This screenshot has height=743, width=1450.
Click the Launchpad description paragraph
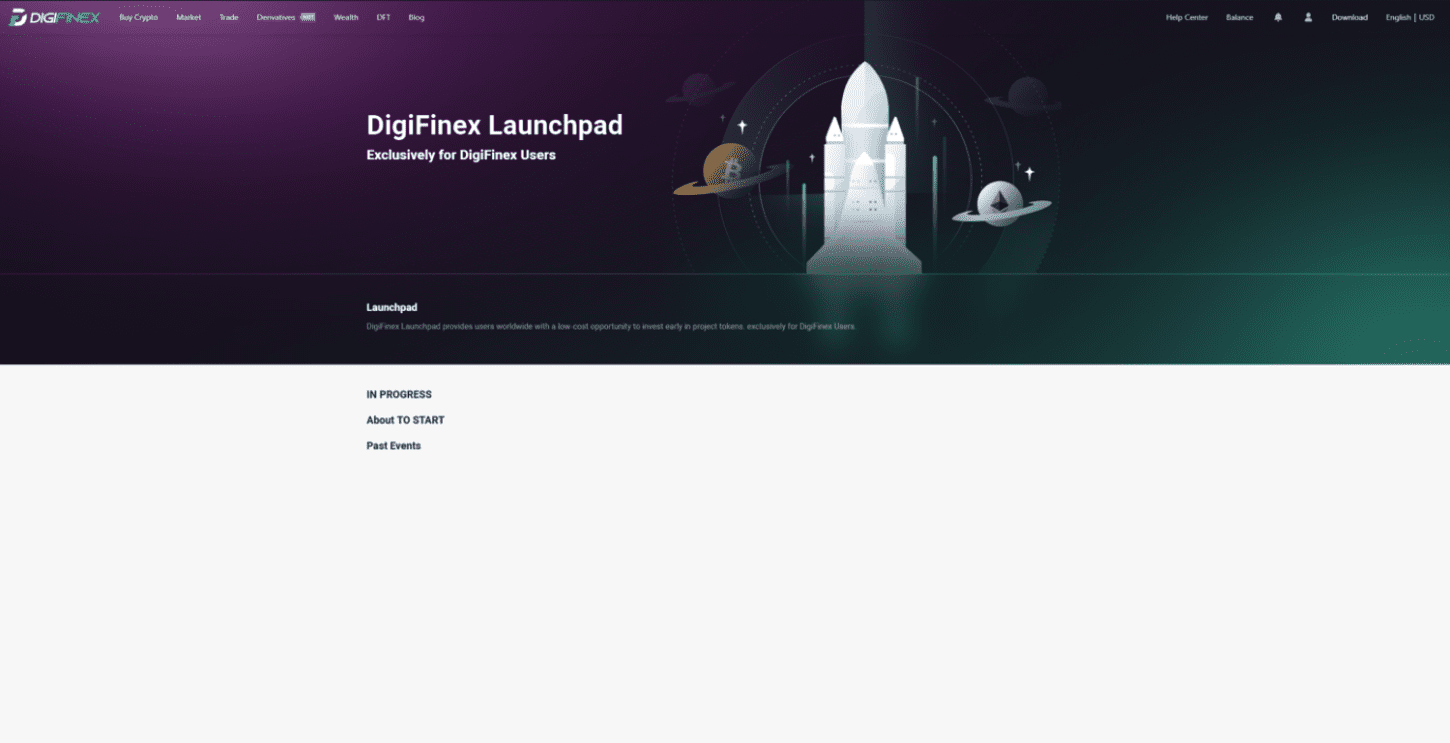pos(611,327)
